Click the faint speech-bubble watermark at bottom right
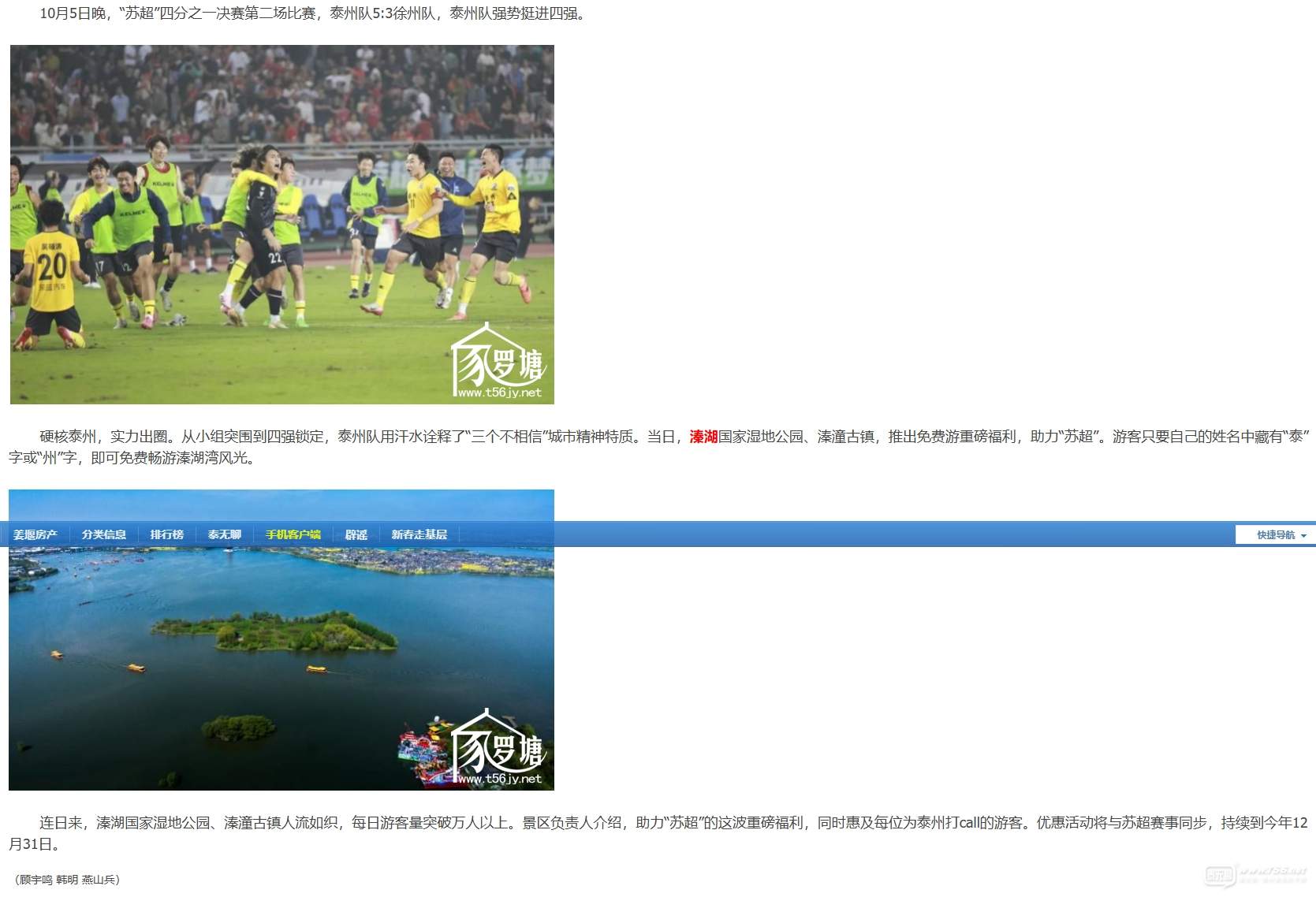The height and width of the screenshot is (897, 1316). coord(1219,875)
